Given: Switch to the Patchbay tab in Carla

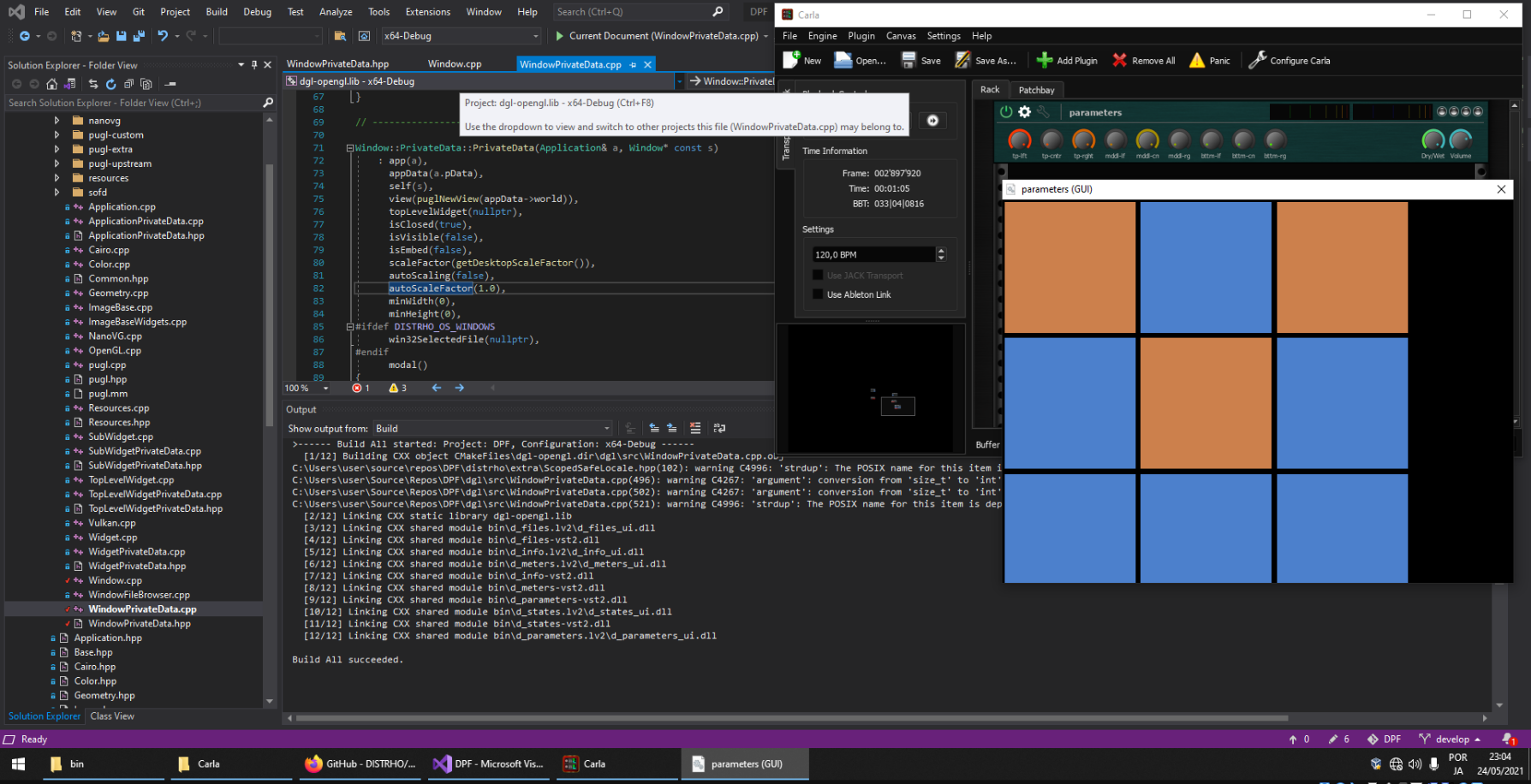Looking at the screenshot, I should point(1036,90).
